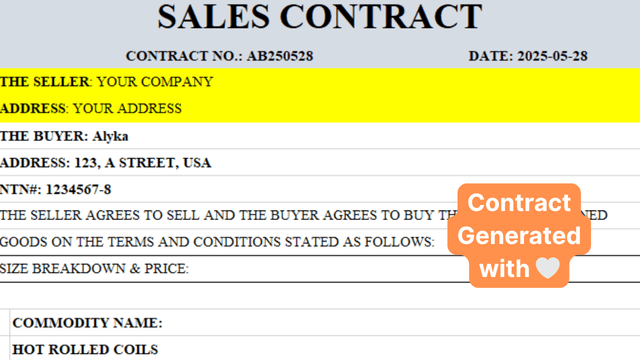Screen dimensions: 640x360
Task: Click the YOUR ADDRESS placeholder text
Action: coord(127,108)
